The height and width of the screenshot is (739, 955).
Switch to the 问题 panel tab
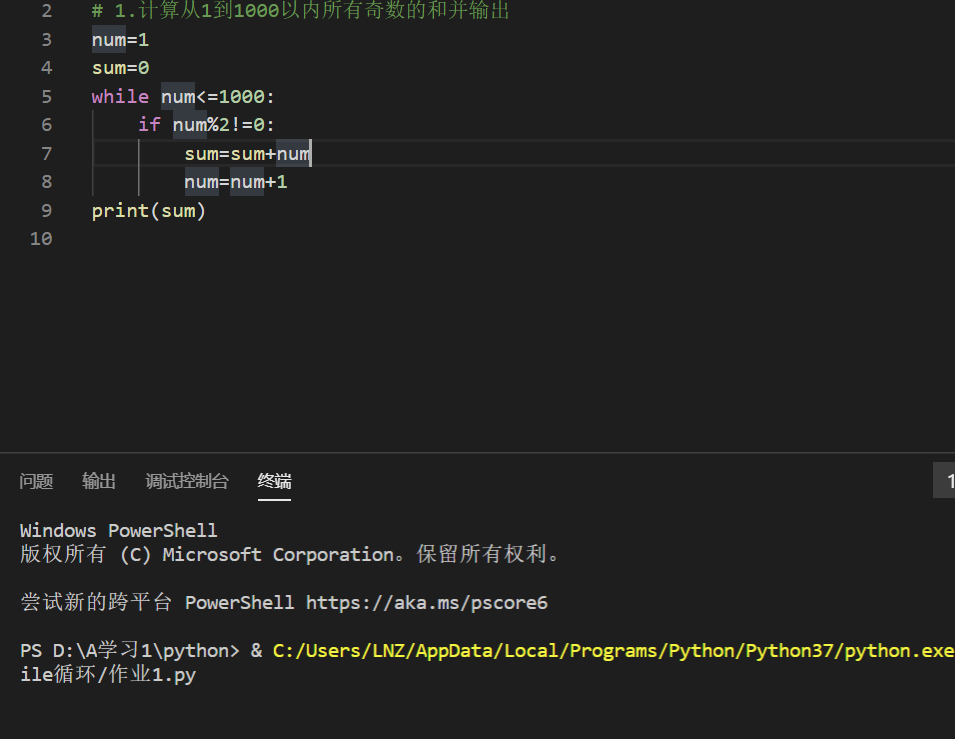(x=36, y=481)
